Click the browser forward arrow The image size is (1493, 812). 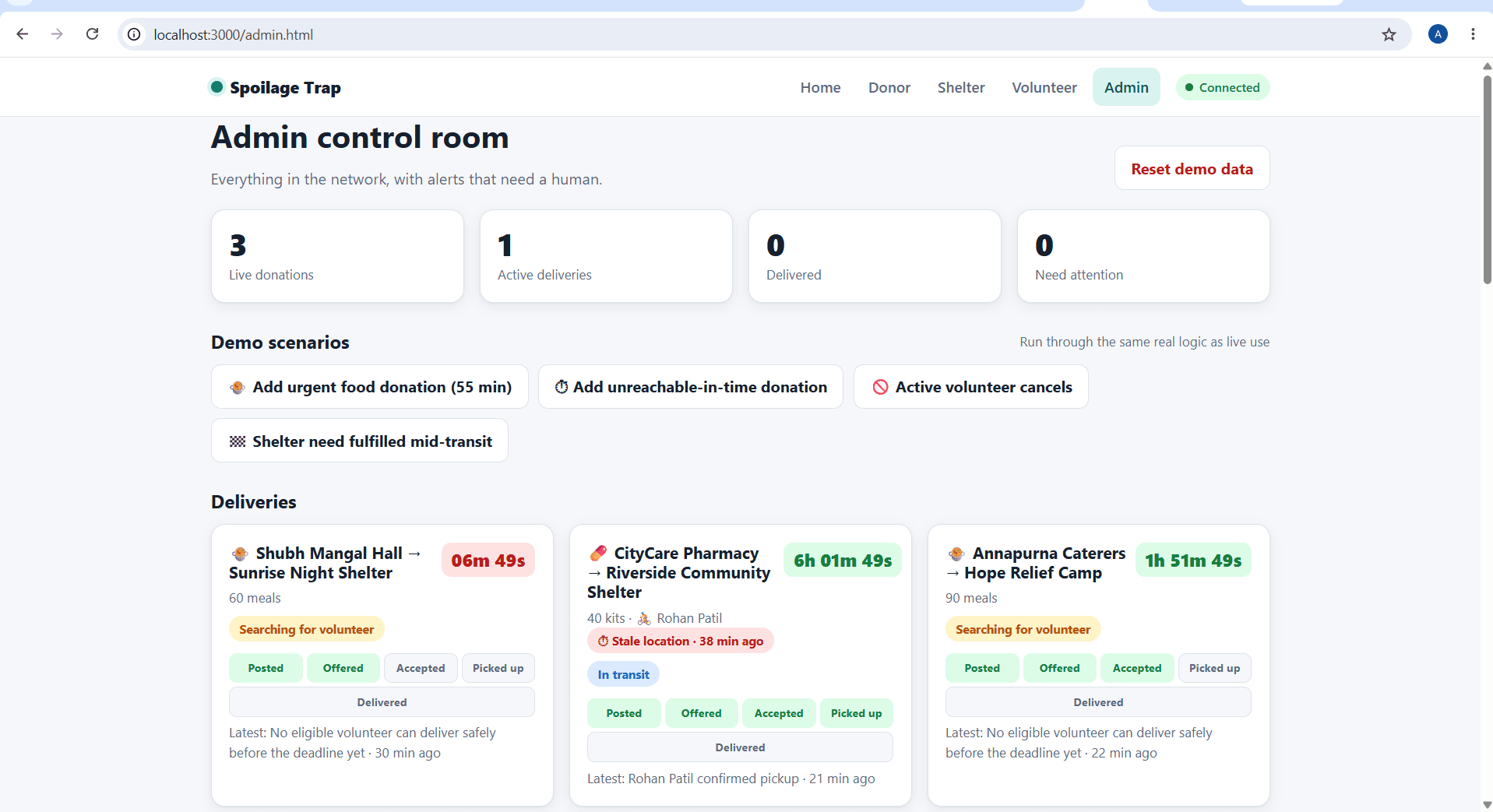click(x=57, y=34)
